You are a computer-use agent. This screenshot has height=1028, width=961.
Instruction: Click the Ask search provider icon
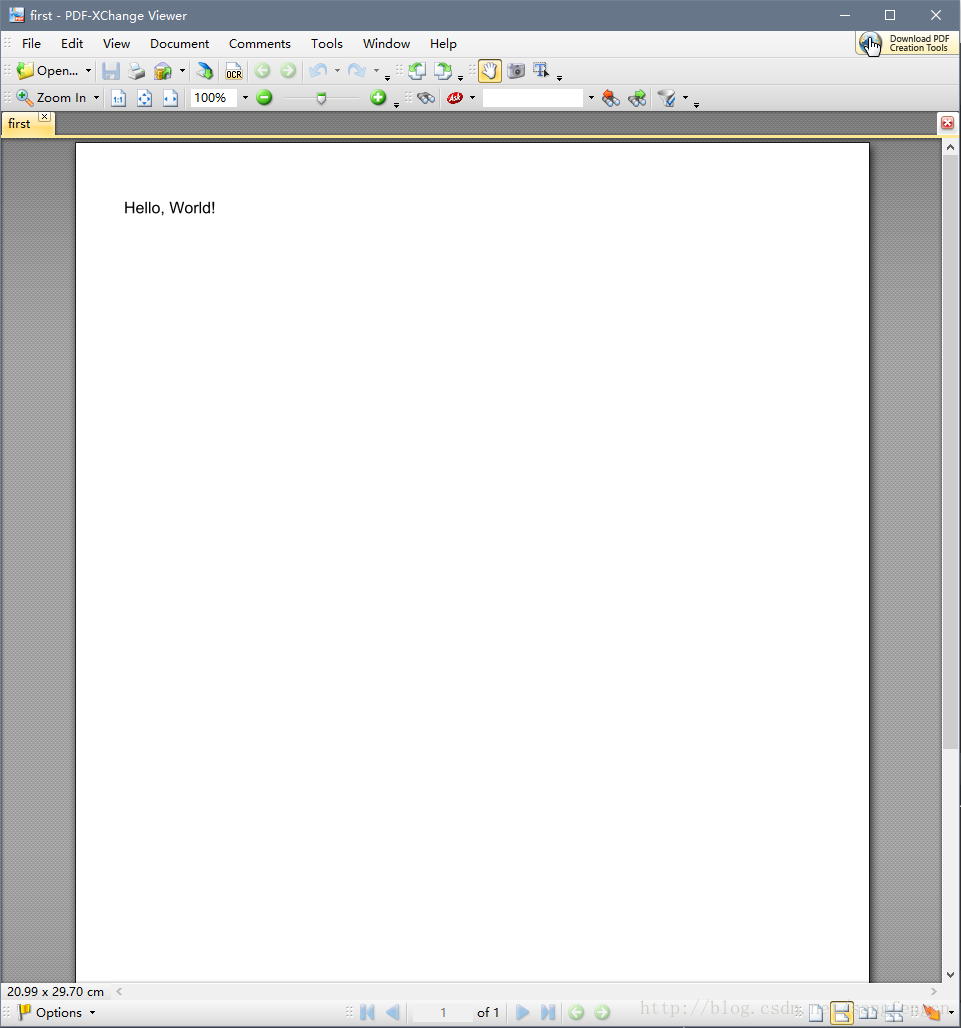(x=455, y=98)
